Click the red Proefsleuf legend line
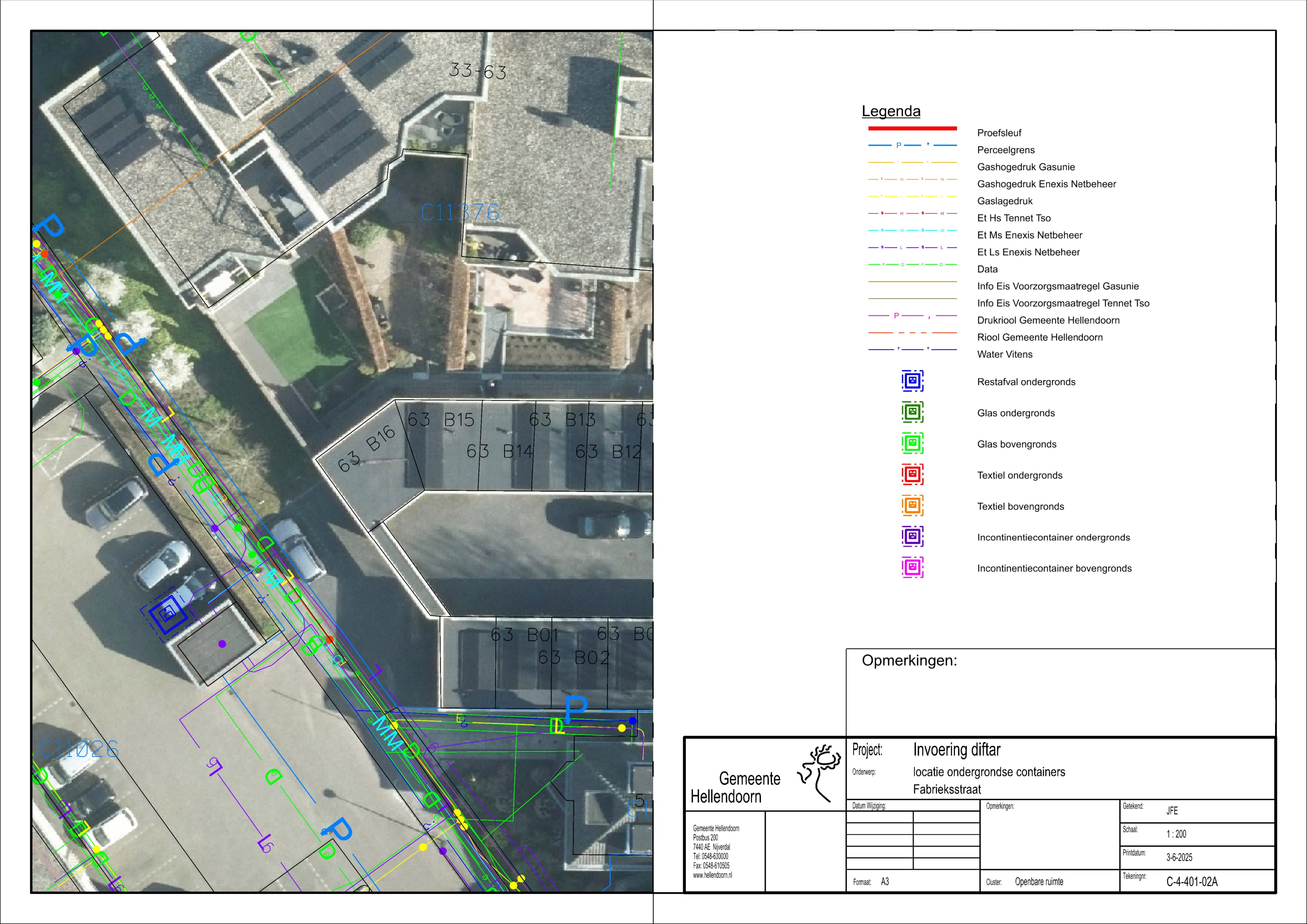The height and width of the screenshot is (924, 1307). (912, 129)
